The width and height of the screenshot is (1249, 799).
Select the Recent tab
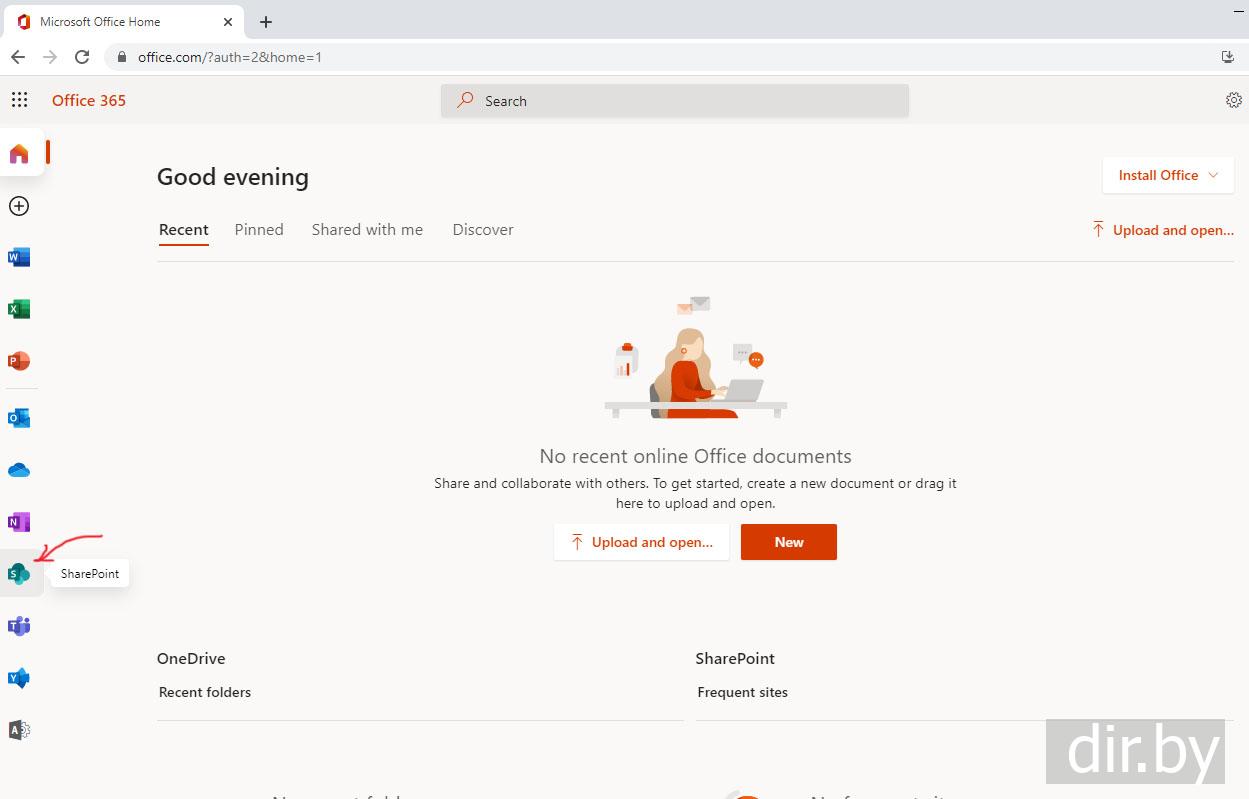tap(184, 230)
